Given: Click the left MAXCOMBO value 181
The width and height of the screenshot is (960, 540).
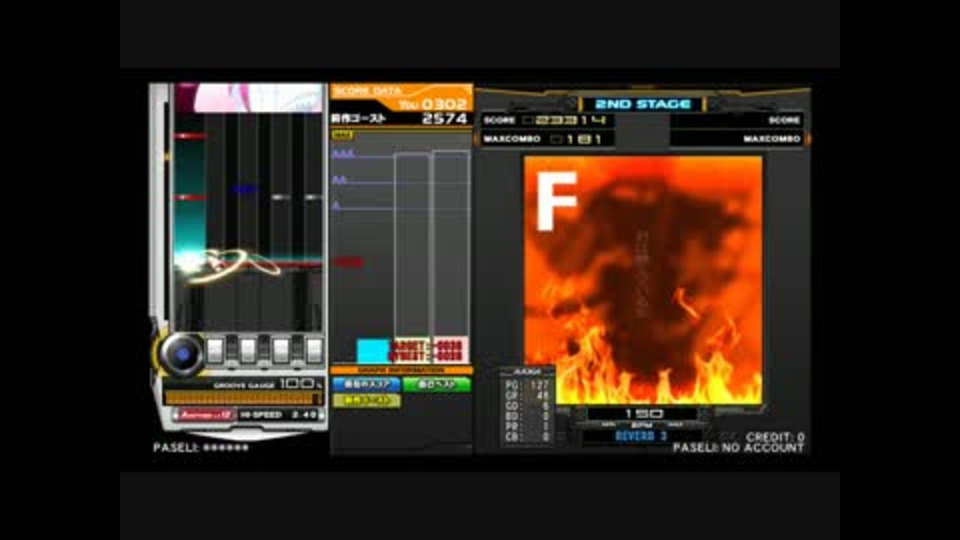Looking at the screenshot, I should coord(576,139).
